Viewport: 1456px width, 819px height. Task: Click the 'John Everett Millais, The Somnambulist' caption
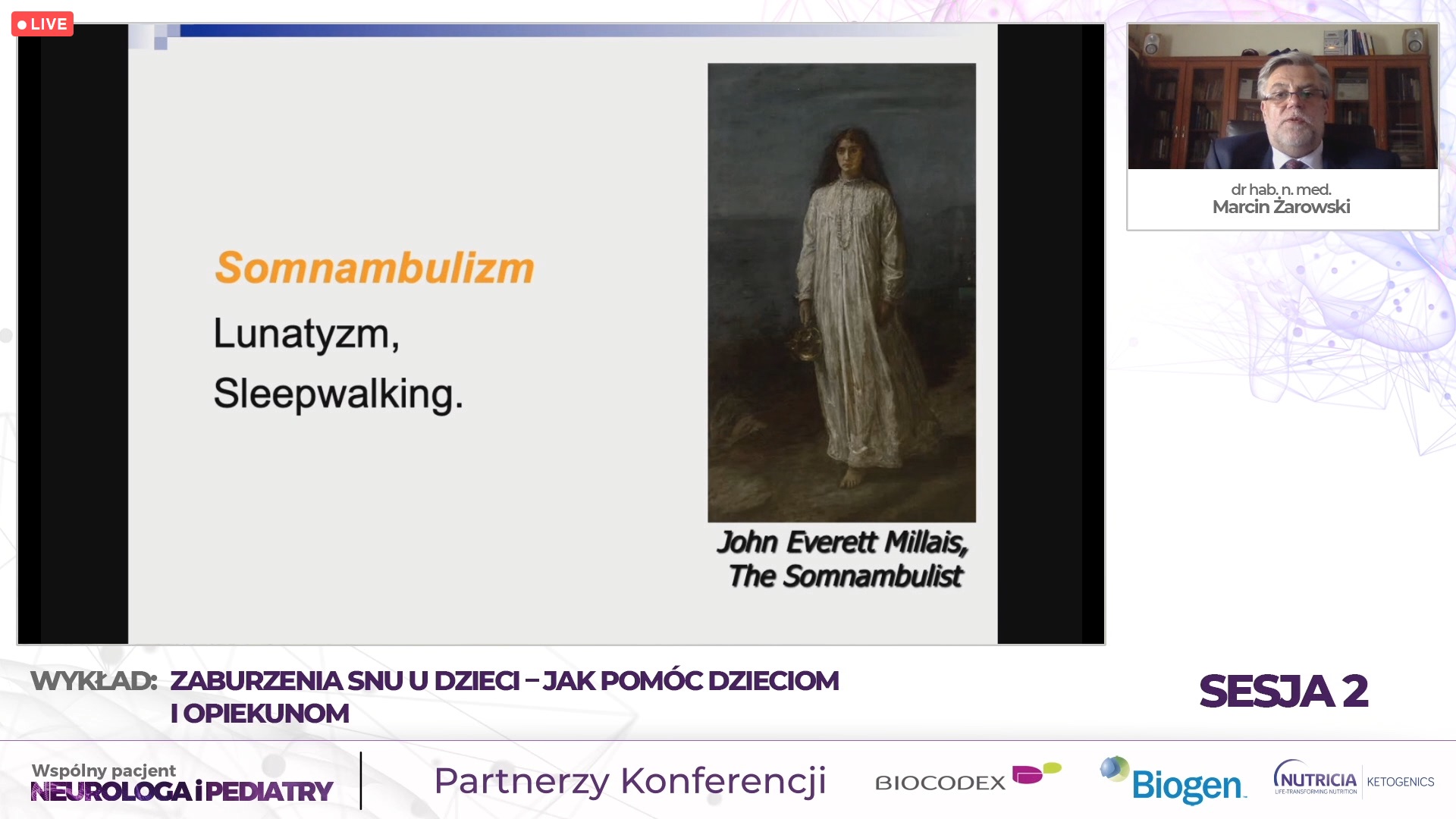(843, 559)
